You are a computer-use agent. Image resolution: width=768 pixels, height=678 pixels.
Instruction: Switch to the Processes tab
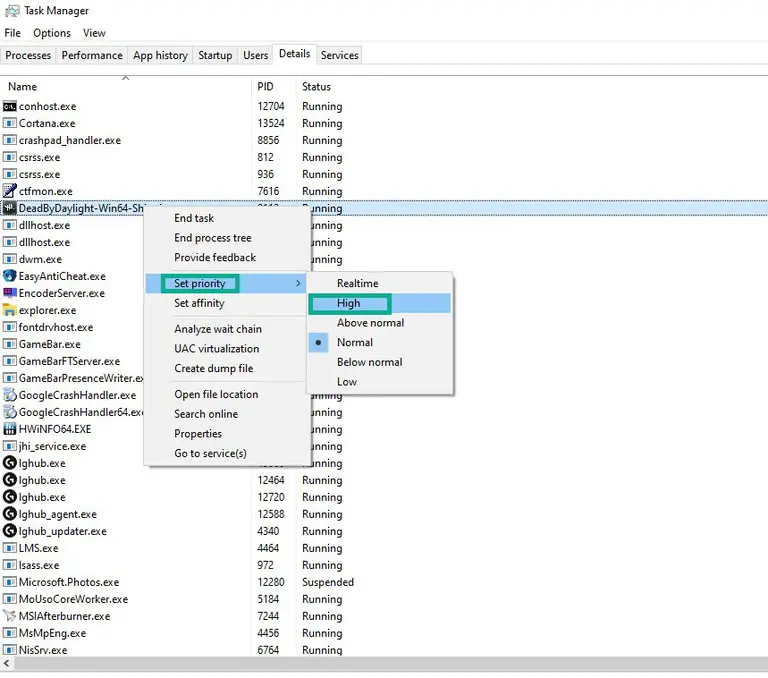(28, 55)
